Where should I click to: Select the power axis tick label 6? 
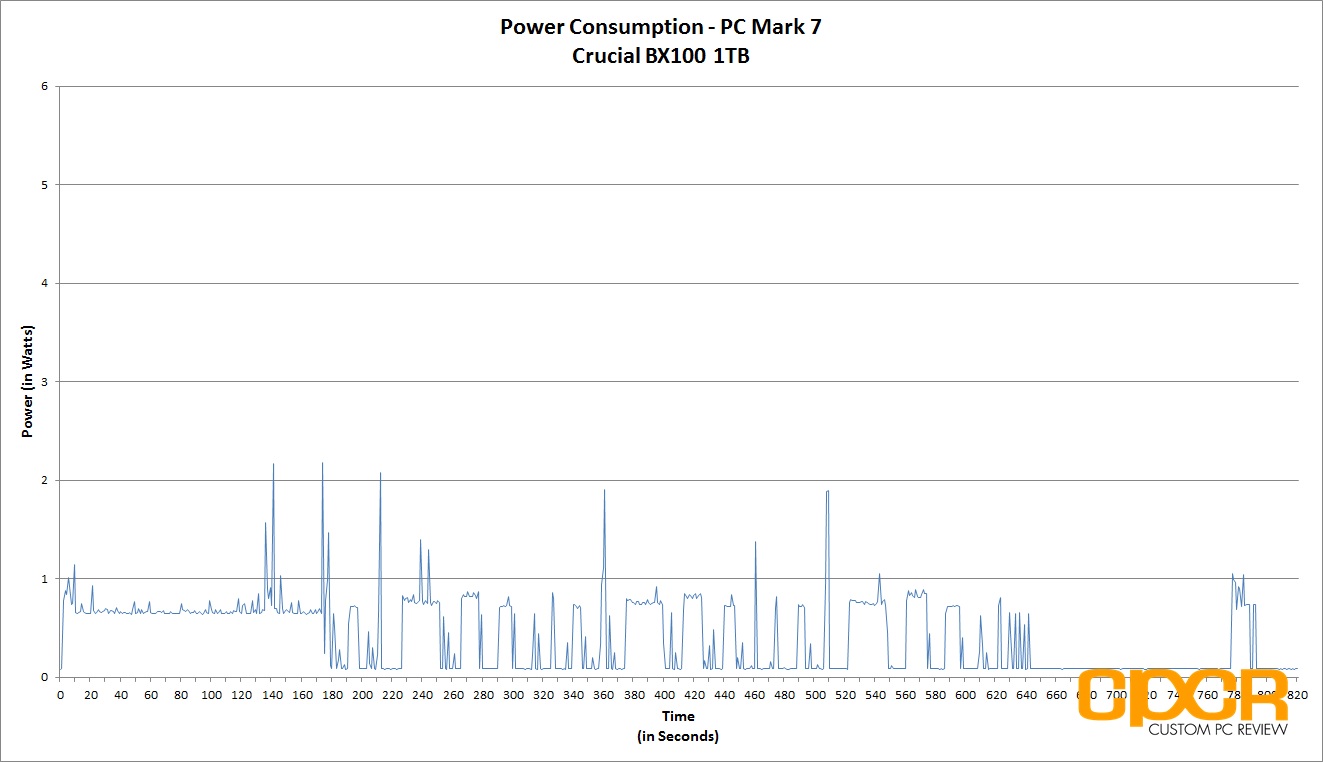[44, 86]
